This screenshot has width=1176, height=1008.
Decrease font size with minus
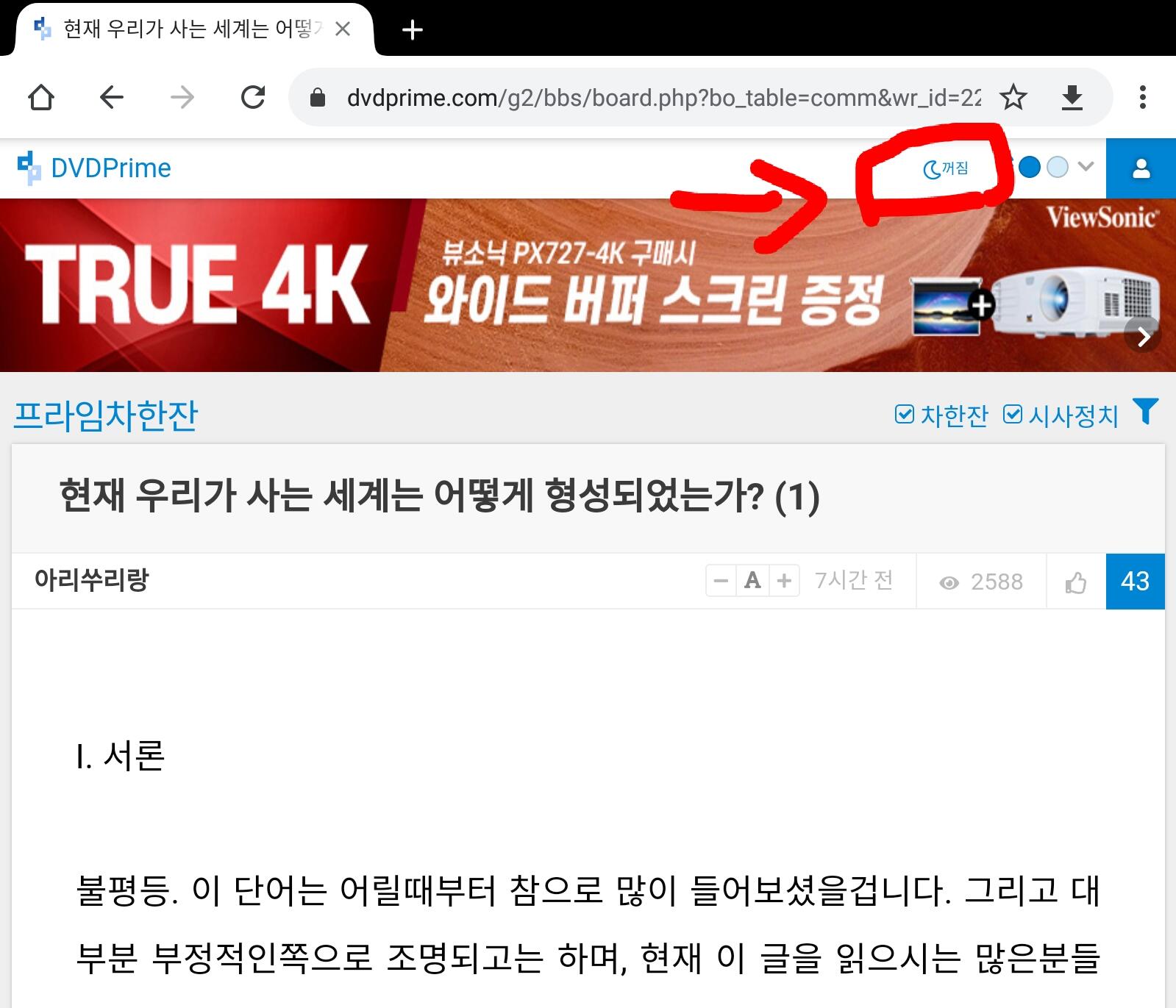(721, 581)
